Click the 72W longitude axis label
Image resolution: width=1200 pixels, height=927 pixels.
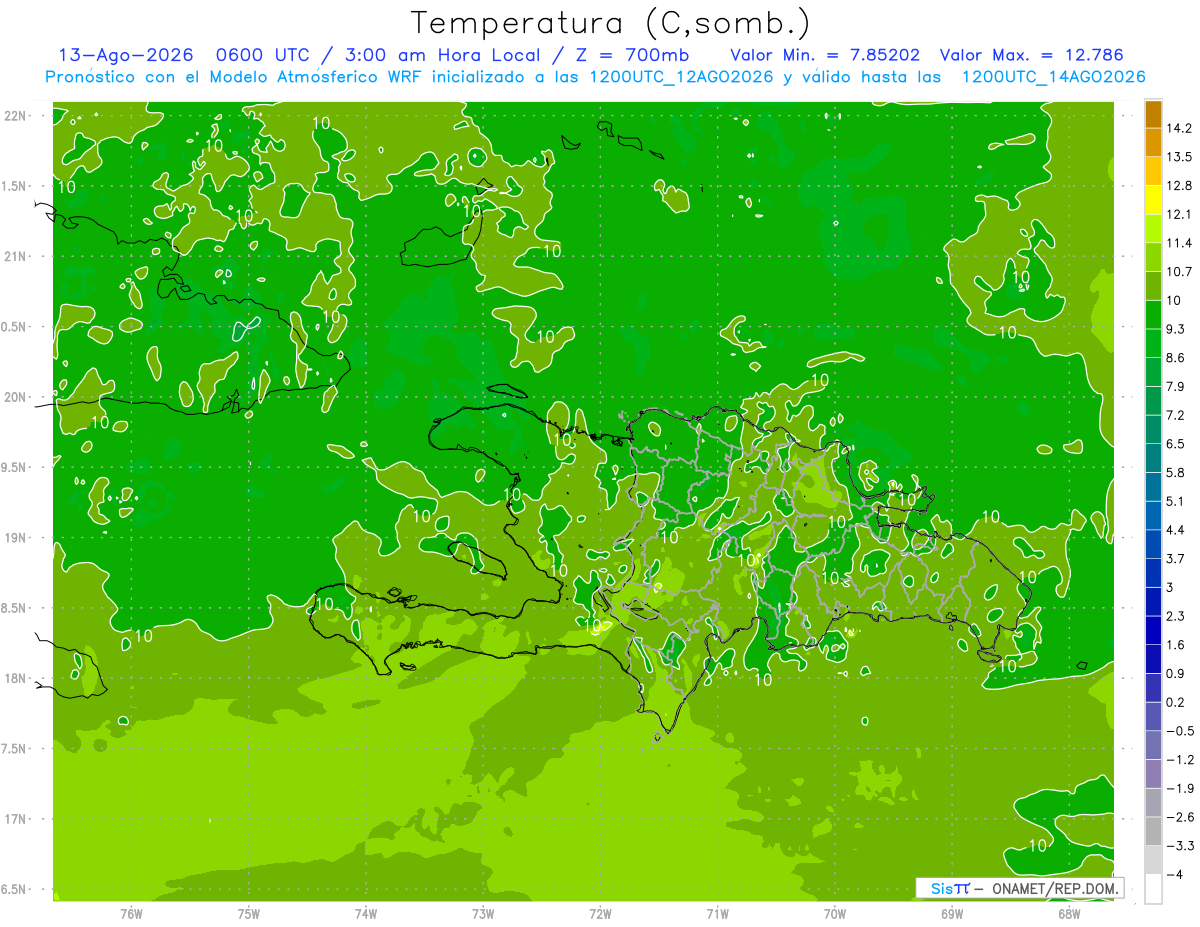(600, 913)
